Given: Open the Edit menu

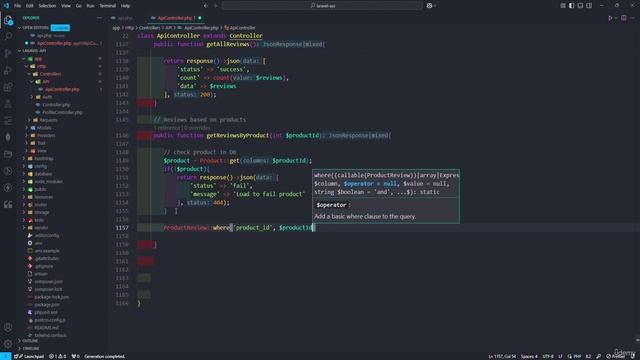Looking at the screenshot, I should point(29,6).
